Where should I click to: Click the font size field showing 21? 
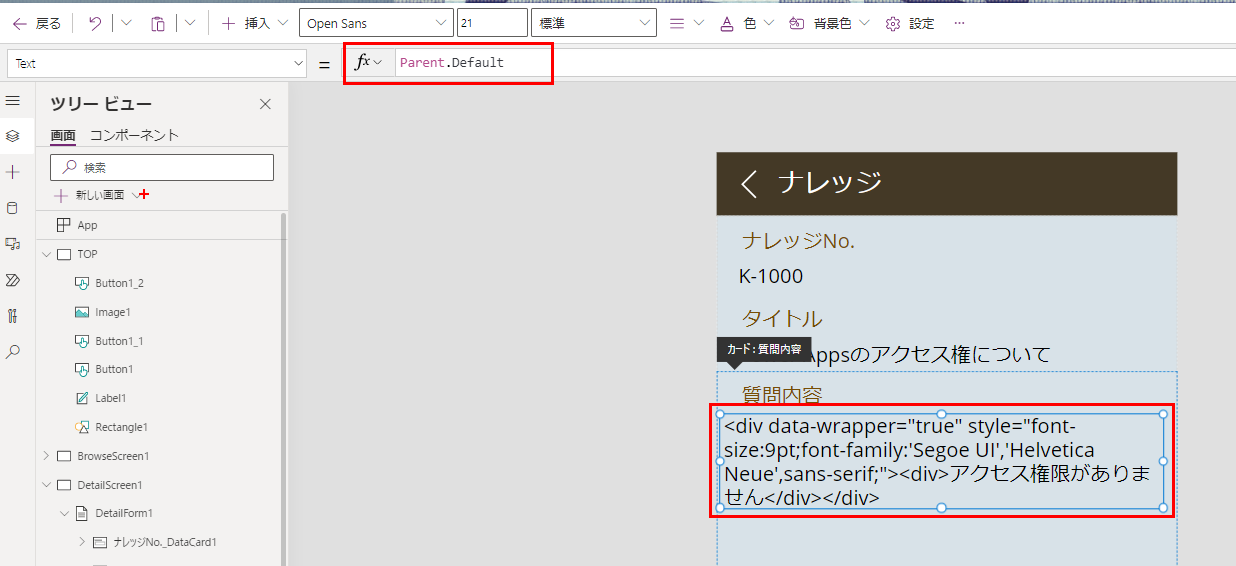coord(492,23)
